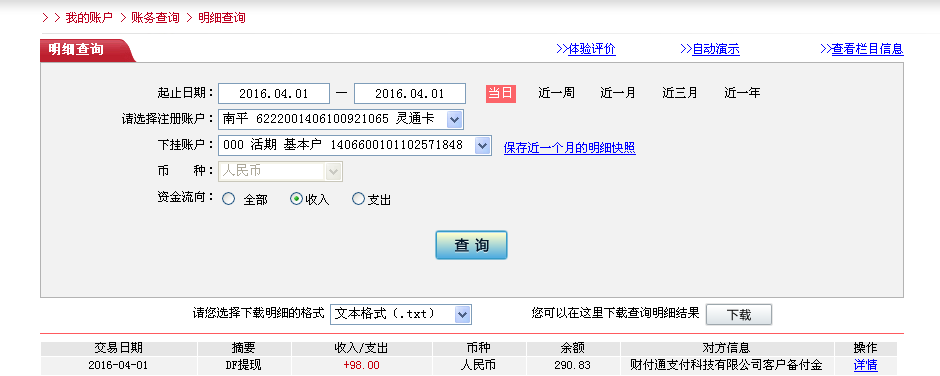The image size is (940, 376).
Task: Select the 支出 radio button
Action: point(358,199)
